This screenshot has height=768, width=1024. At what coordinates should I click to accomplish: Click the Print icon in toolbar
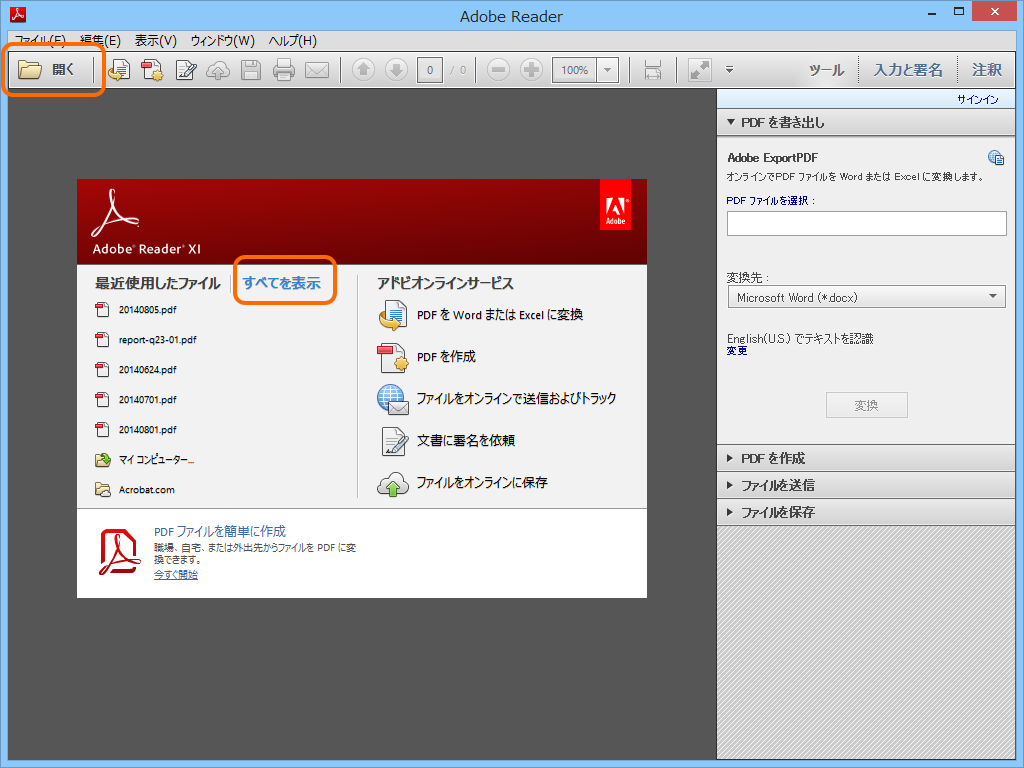pyautogui.click(x=283, y=70)
